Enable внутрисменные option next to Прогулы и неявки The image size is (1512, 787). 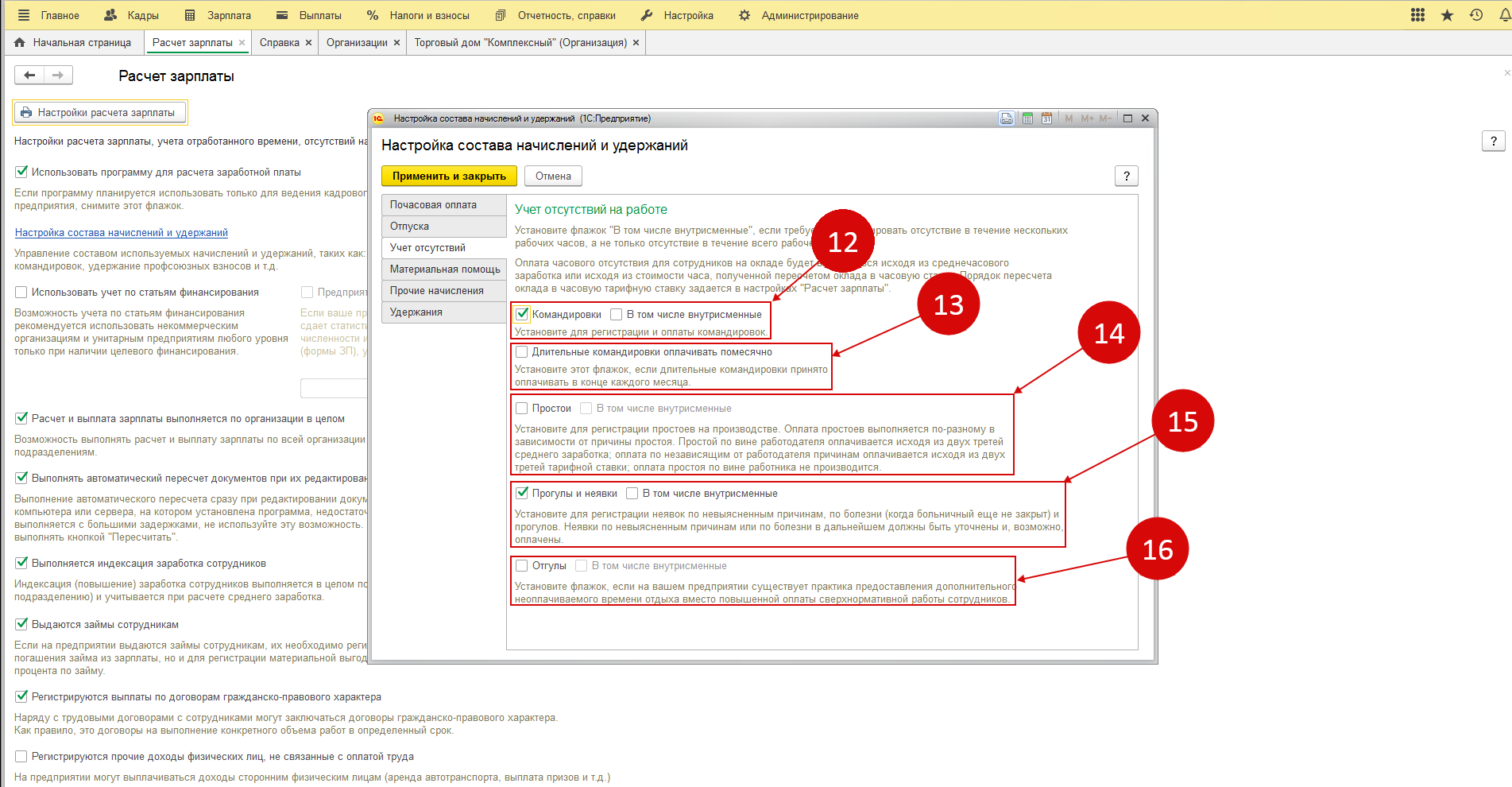click(632, 494)
